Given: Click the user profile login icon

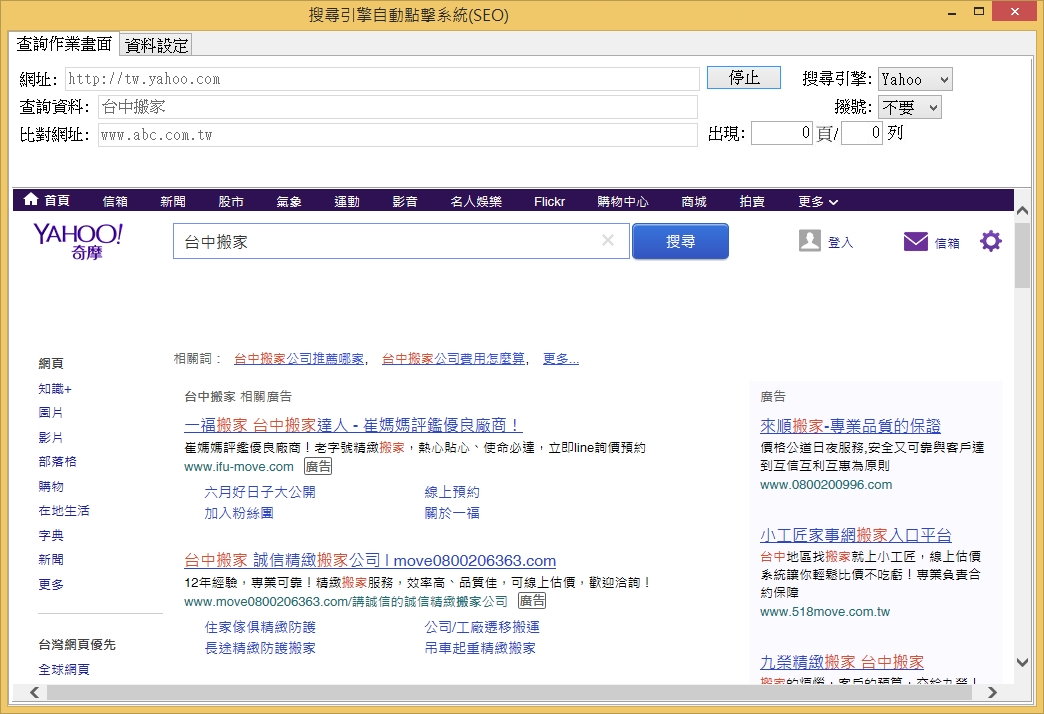Looking at the screenshot, I should coord(810,240).
